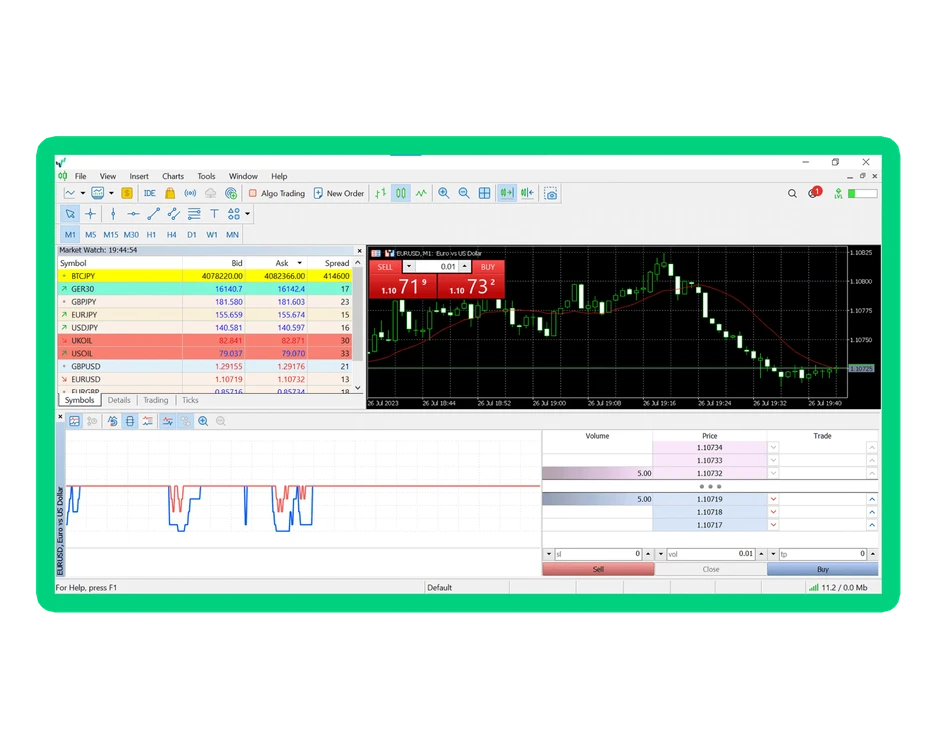Select the text label tool
Viewport: 936px width, 748px height.
214,214
